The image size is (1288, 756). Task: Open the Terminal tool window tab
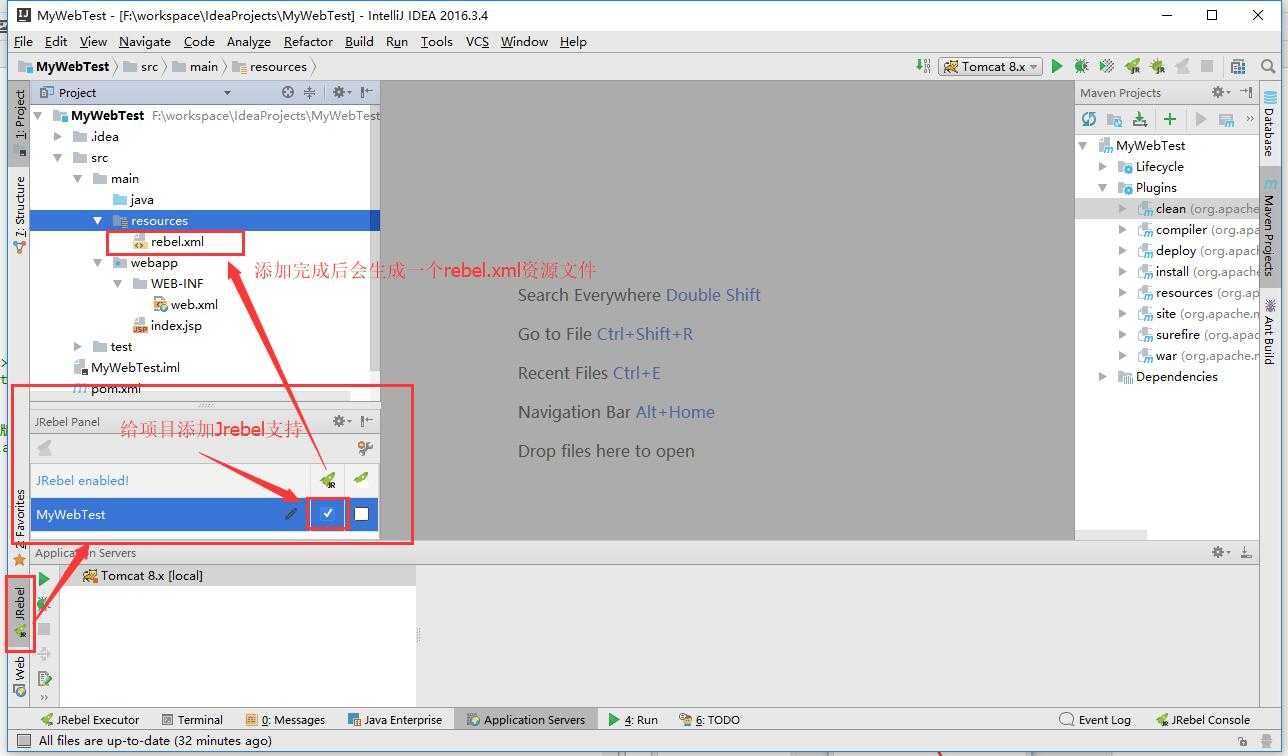tap(191, 719)
